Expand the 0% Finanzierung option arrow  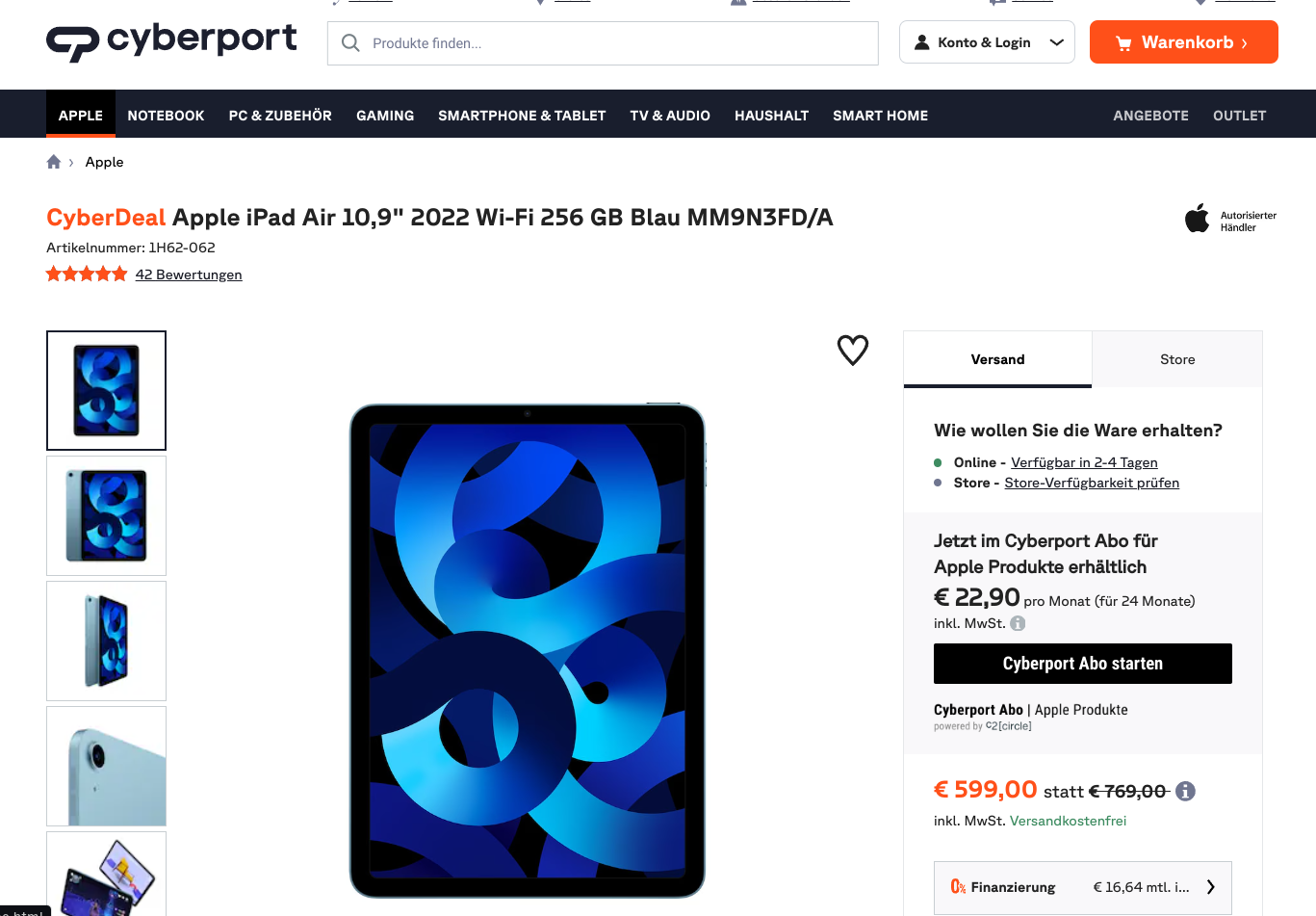pyautogui.click(x=1211, y=887)
